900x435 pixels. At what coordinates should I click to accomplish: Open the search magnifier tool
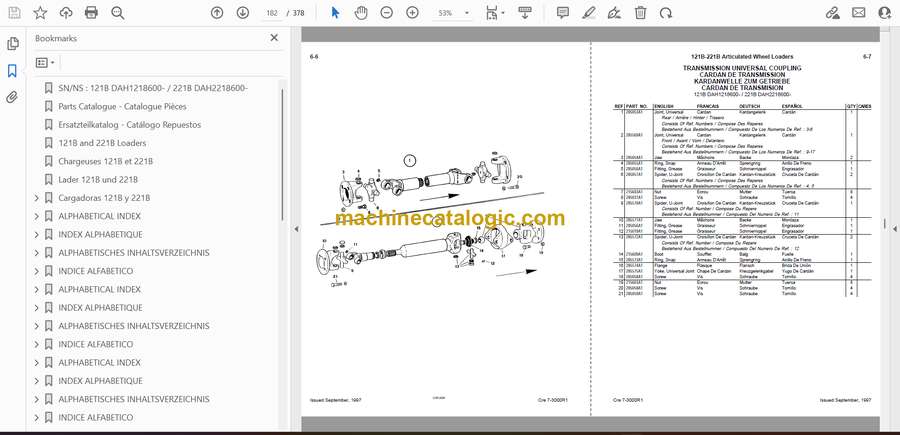(x=118, y=13)
